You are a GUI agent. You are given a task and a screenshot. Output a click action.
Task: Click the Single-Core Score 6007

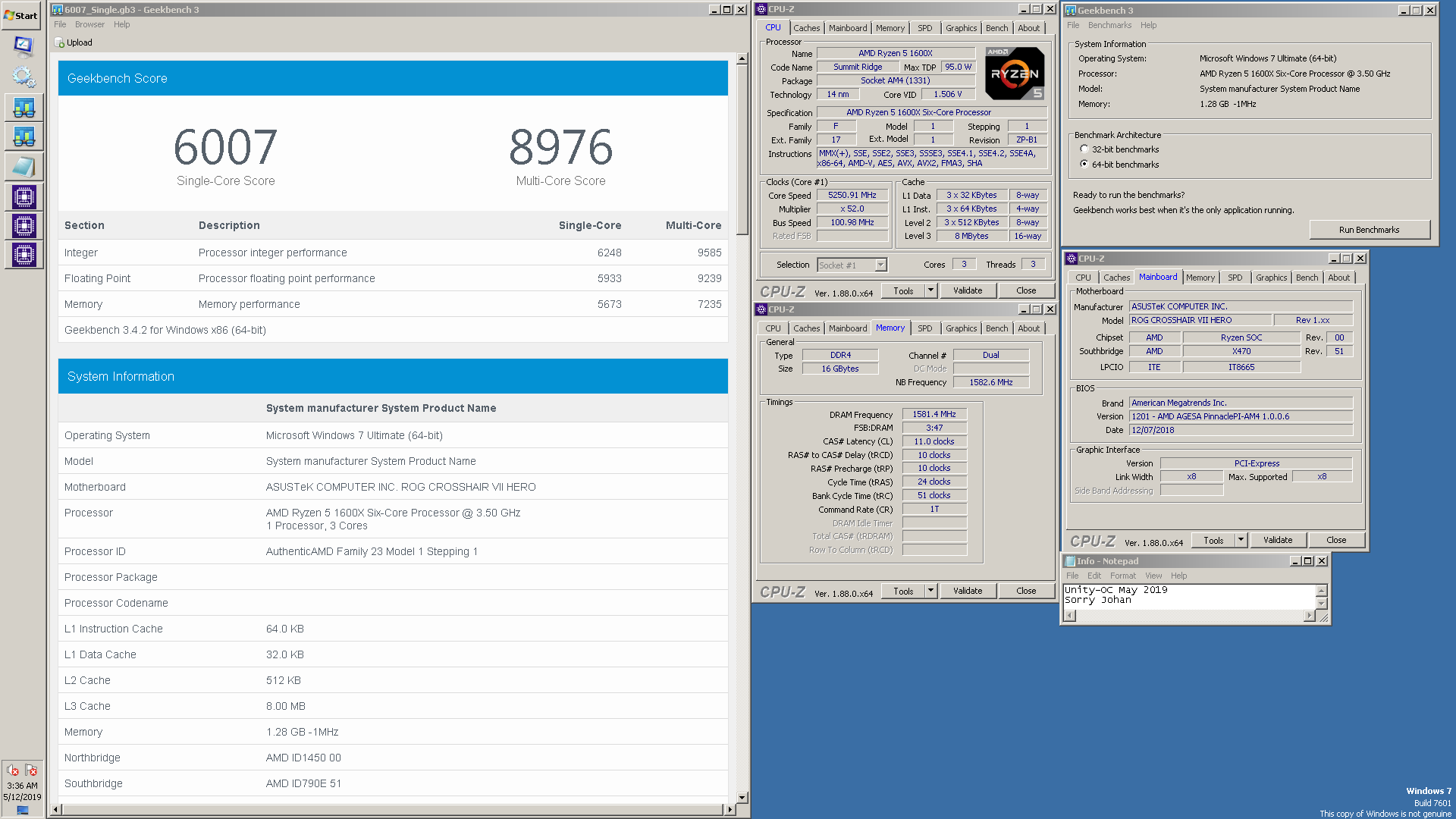[225, 148]
